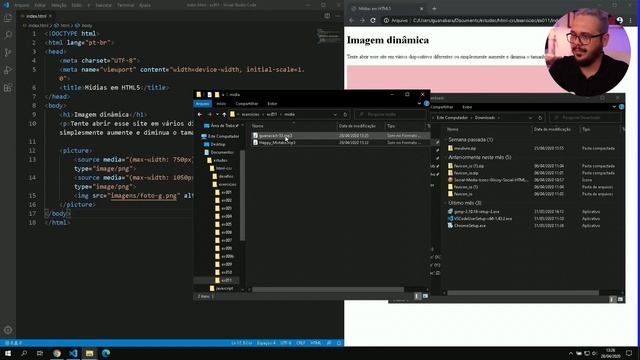Open the Extensions icon in VS Code
Image resolution: width=640 pixels, height=360 pixels.
[8, 88]
